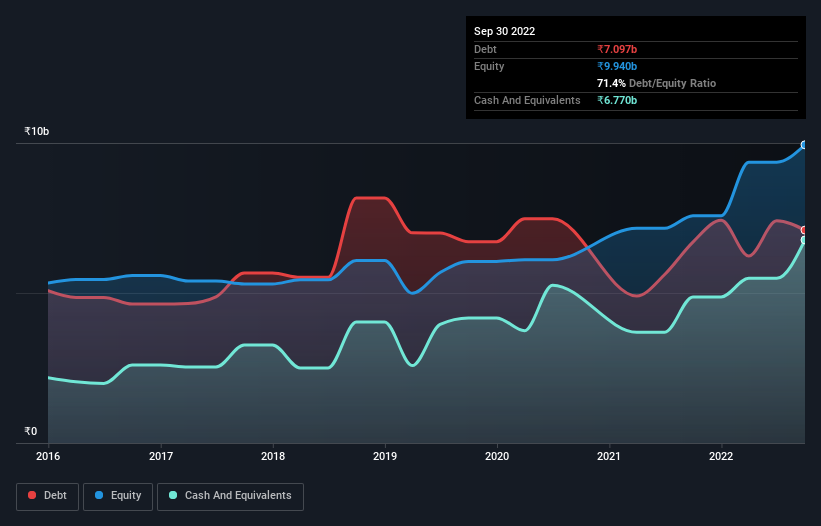Screen dimensions: 821x526
Task: Select the 2022 x-axis label
Action: (x=721, y=456)
